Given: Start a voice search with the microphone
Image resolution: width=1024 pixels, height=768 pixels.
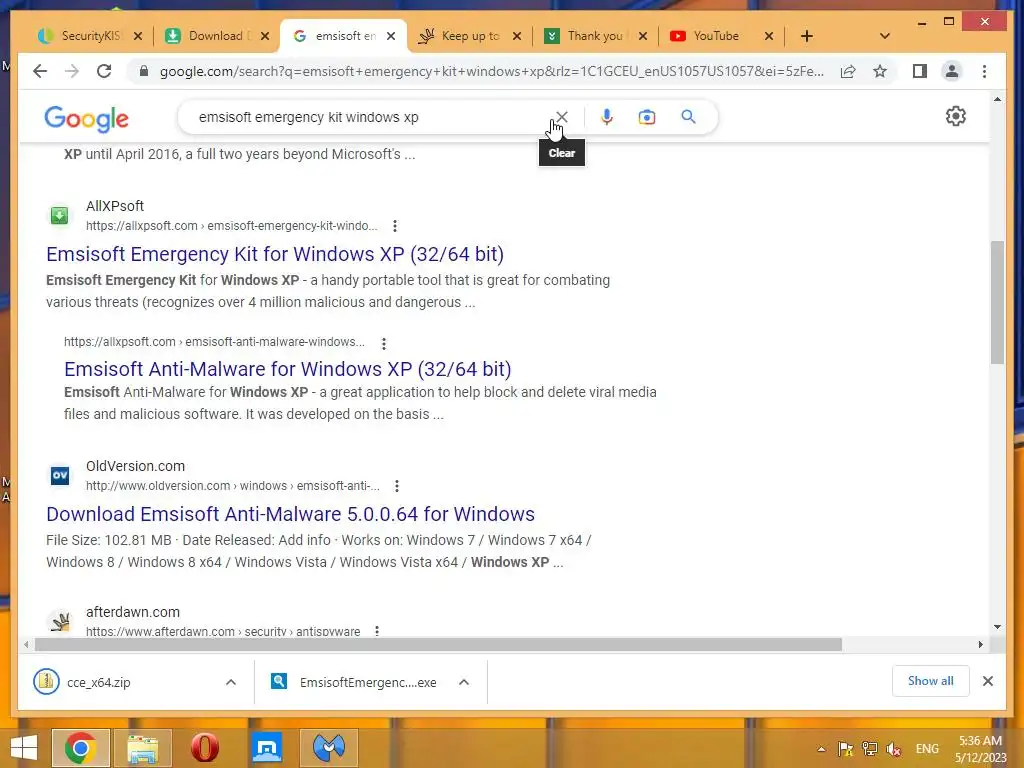Looking at the screenshot, I should pos(607,117).
